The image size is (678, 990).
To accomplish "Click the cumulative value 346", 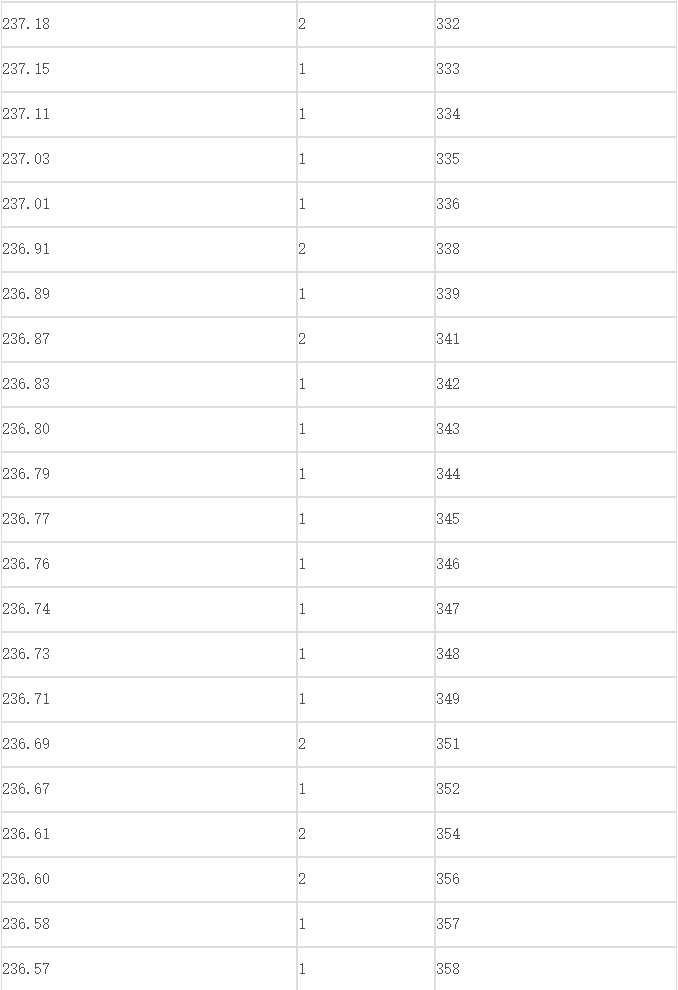I will 556,564.
